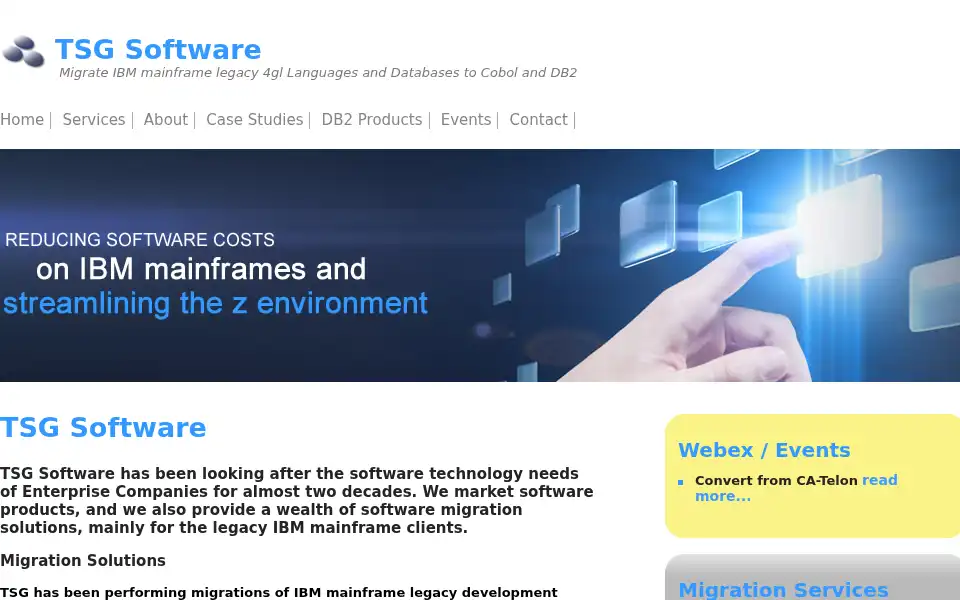960x600 pixels.
Task: Click the Webex / Events heading
Action: click(764, 450)
